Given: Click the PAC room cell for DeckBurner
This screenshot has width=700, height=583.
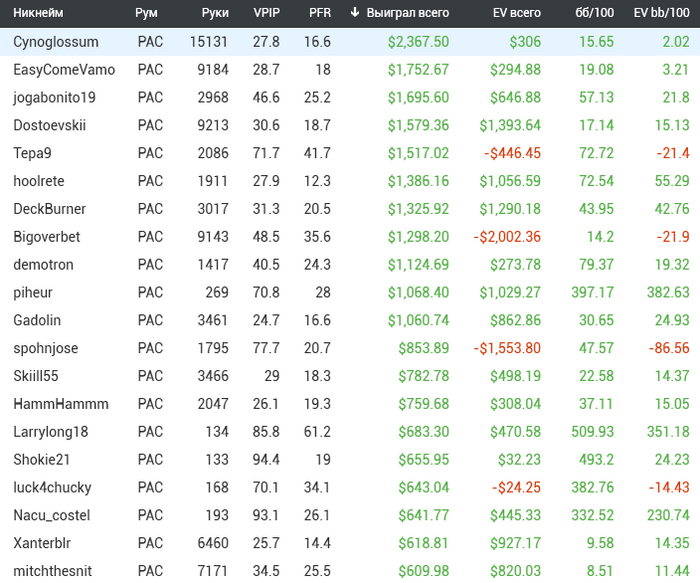Looking at the screenshot, I should (150, 209).
